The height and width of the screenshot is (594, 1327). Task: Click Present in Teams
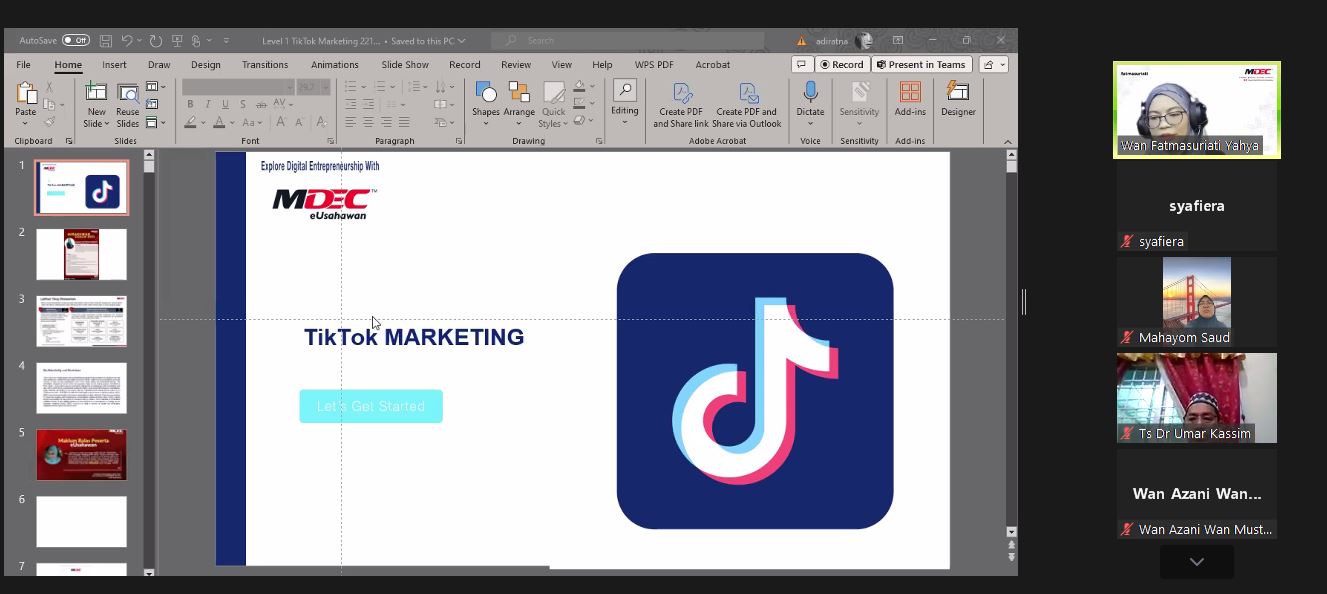point(921,64)
